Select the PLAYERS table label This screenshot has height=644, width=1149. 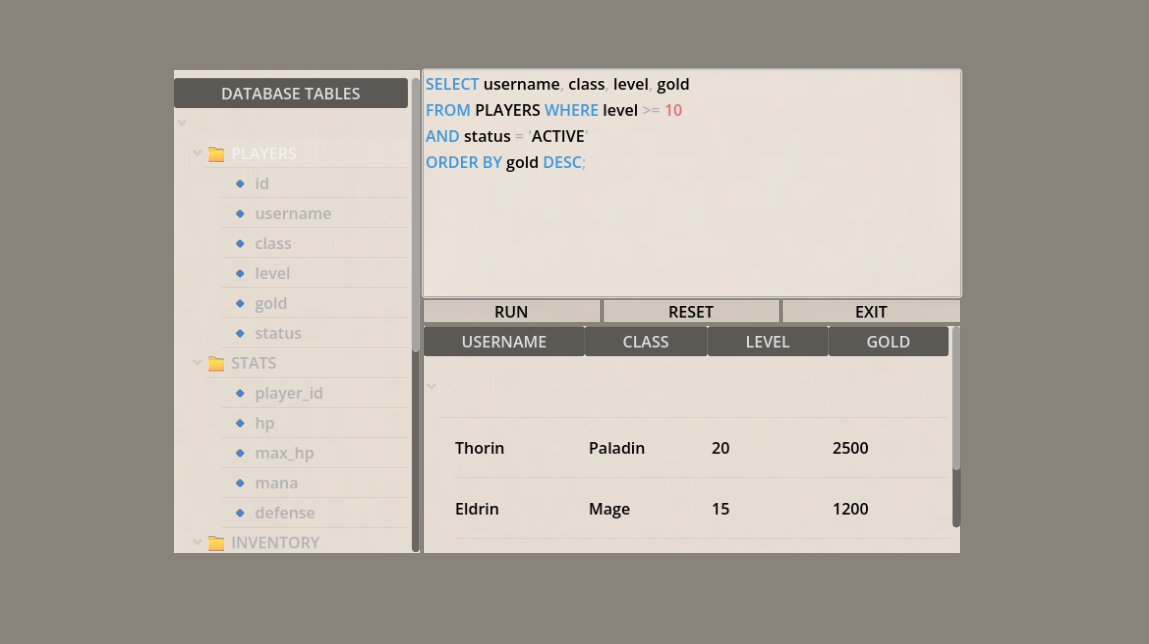[264, 154]
